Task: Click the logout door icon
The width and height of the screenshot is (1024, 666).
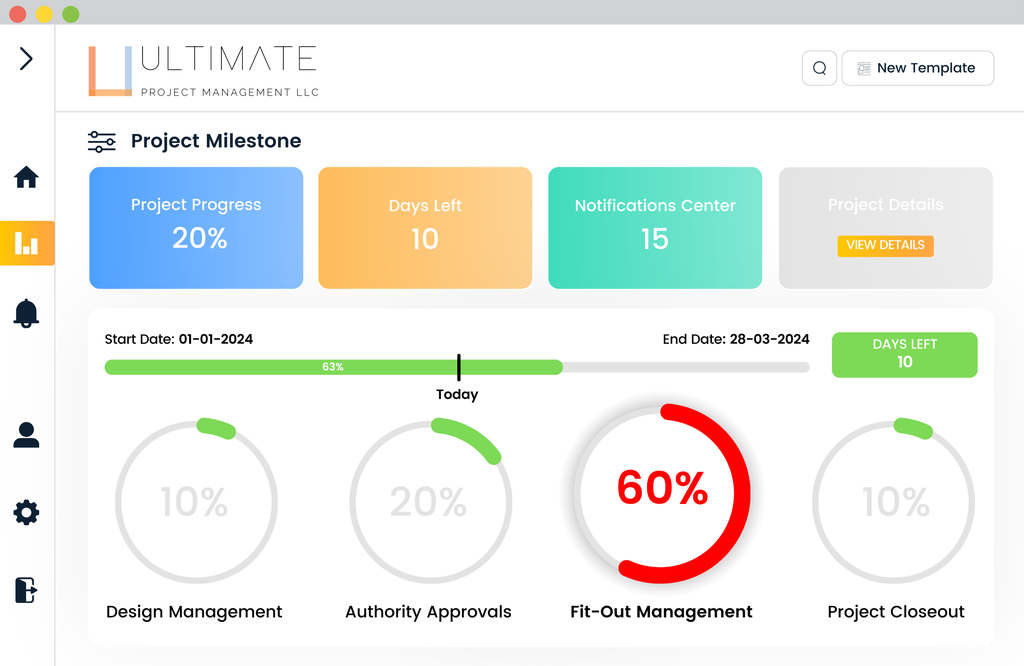Action: pyautogui.click(x=26, y=589)
